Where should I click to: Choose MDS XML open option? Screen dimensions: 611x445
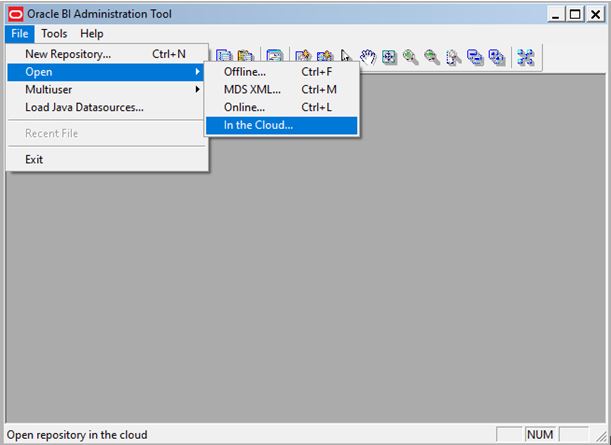[x=281, y=90]
